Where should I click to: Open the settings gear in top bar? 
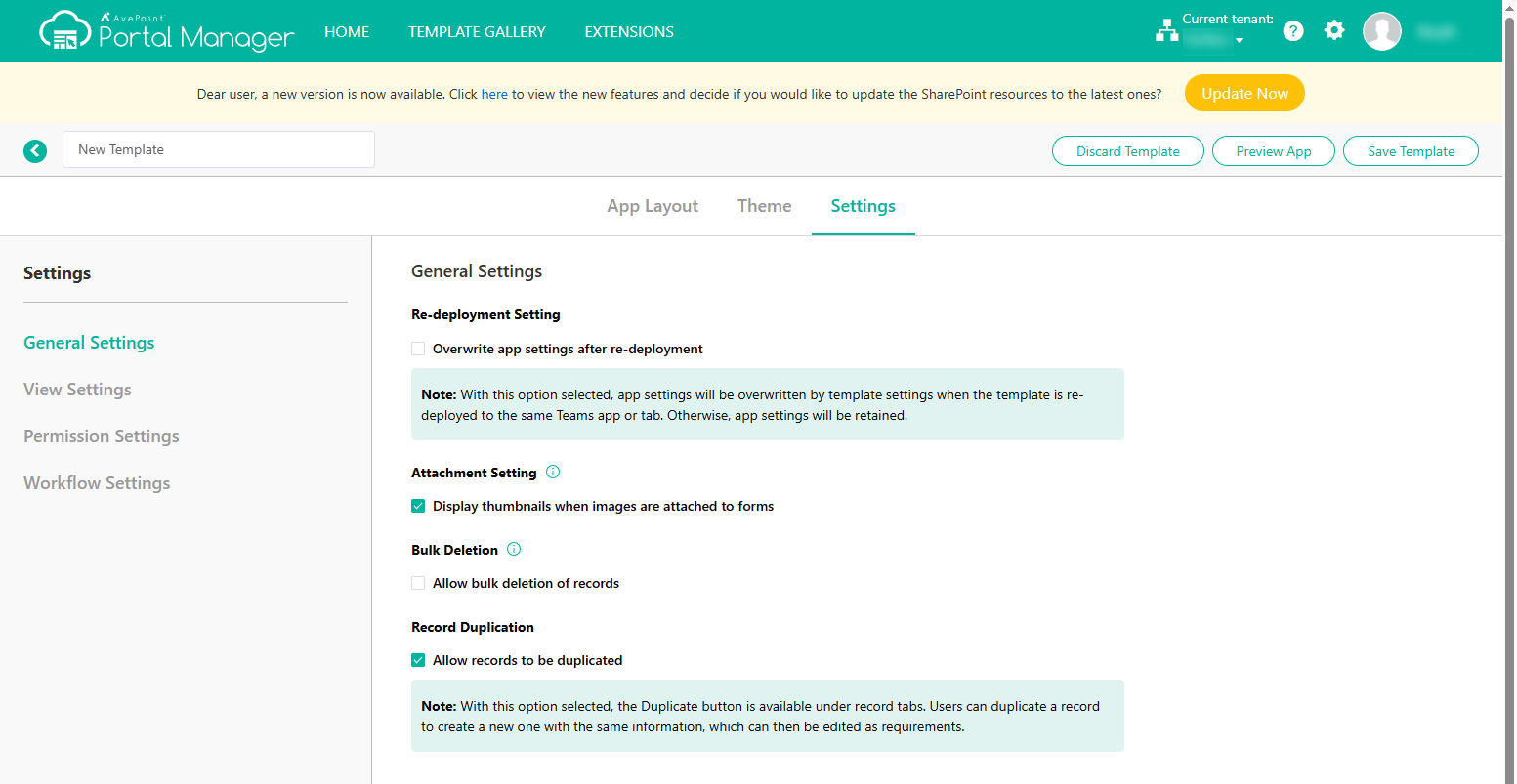pyautogui.click(x=1334, y=30)
